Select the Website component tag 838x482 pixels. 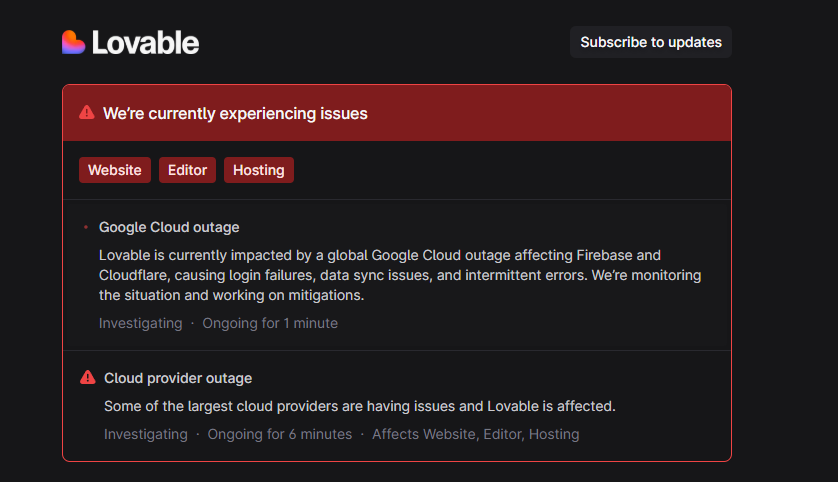[115, 170]
